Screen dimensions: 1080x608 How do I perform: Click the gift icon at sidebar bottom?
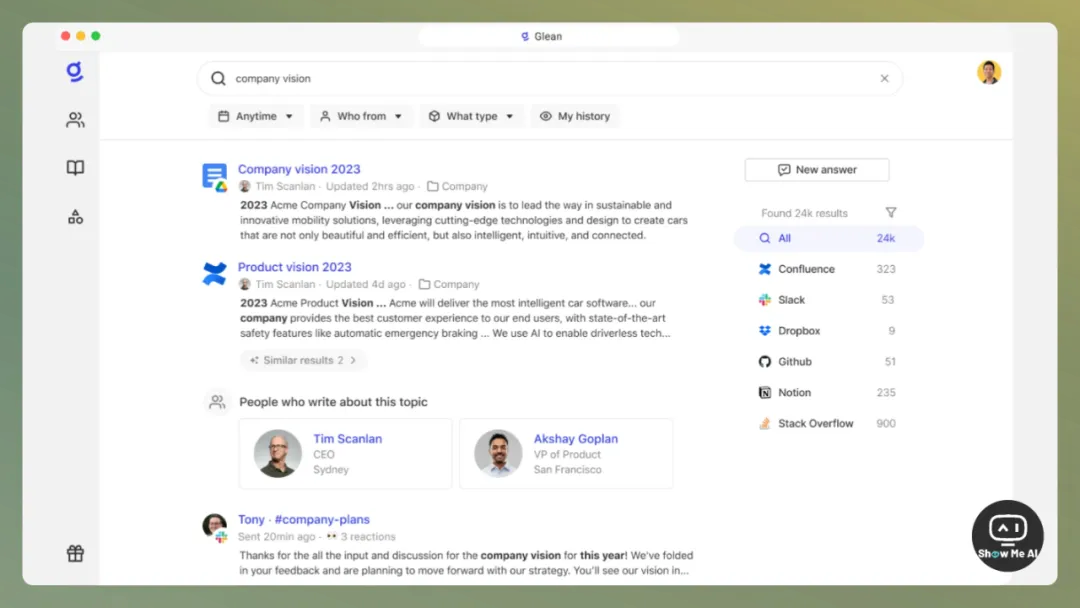(x=75, y=553)
